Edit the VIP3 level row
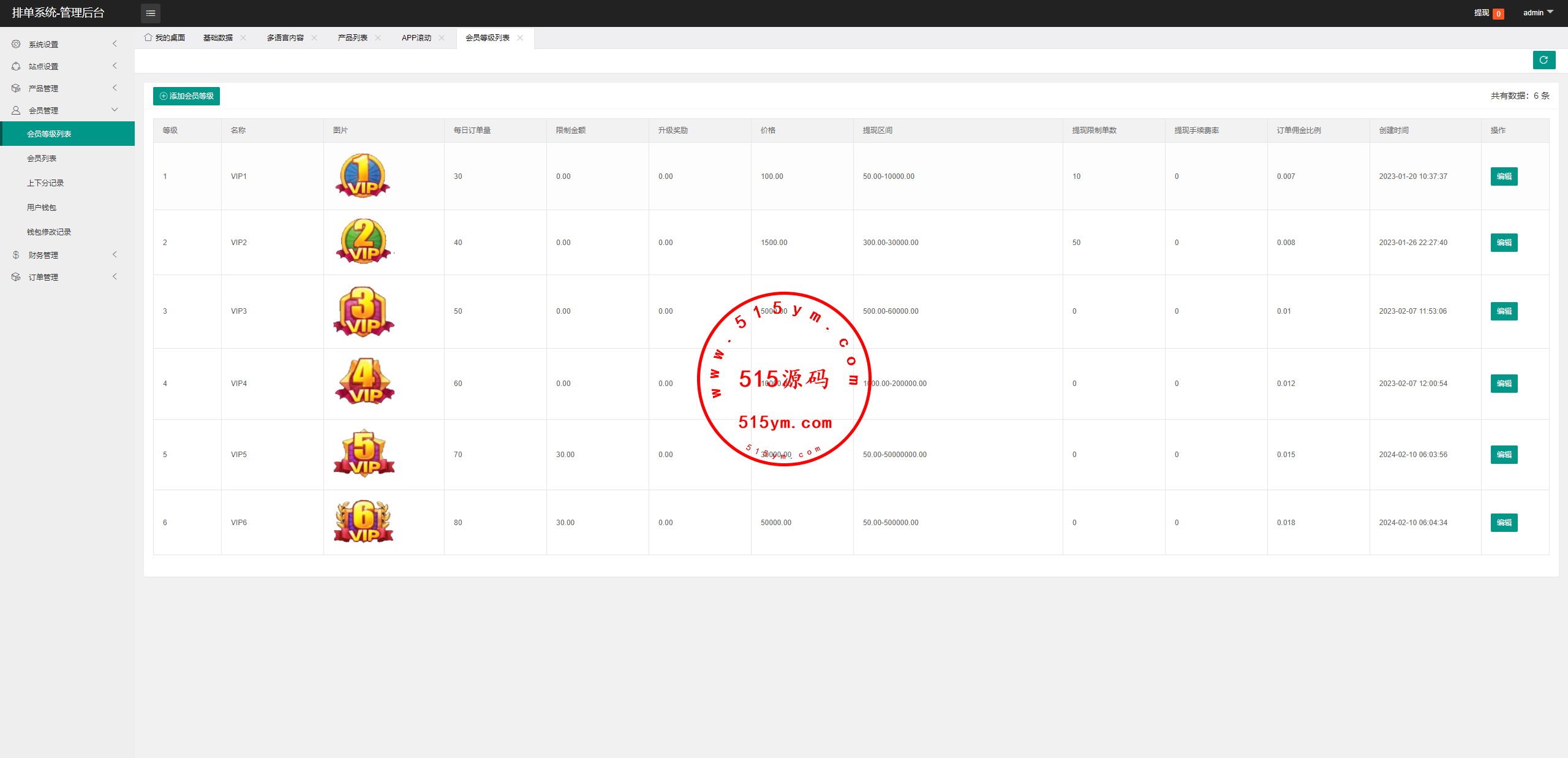 1504,311
